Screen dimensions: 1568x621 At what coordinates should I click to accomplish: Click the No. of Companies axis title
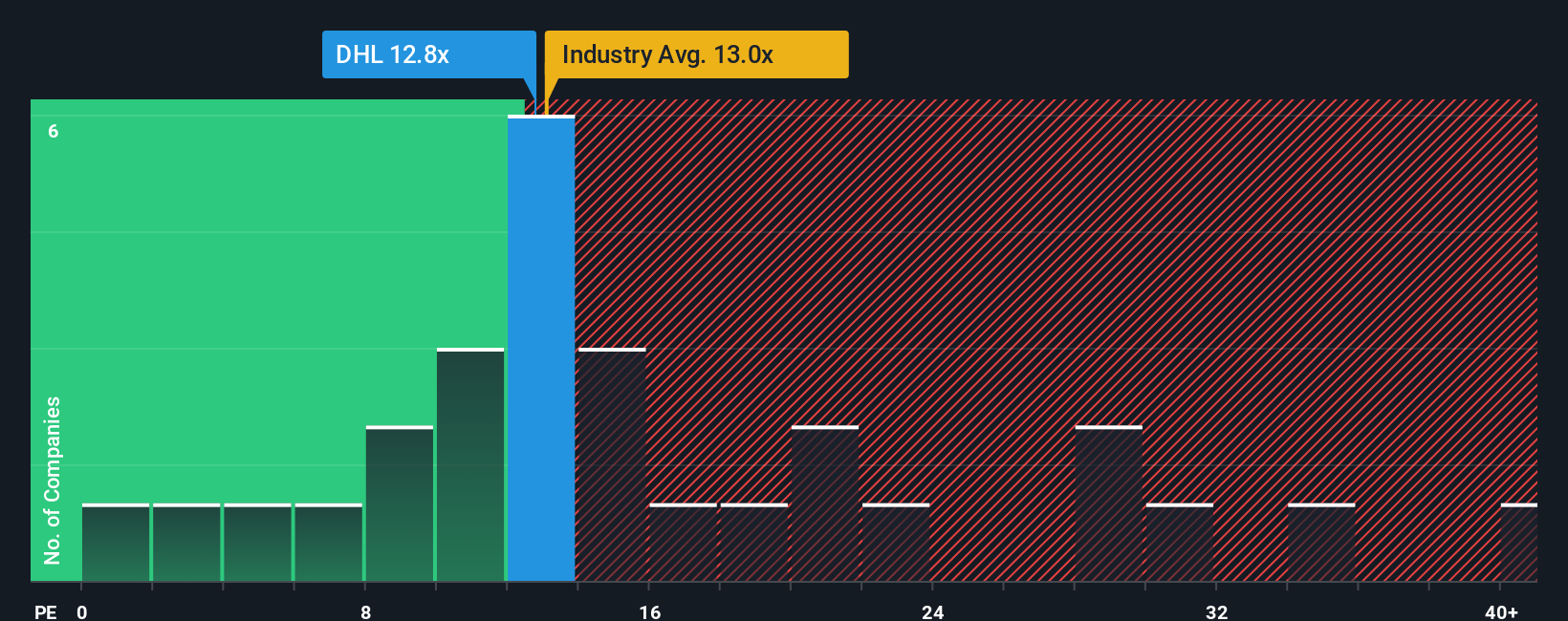pyautogui.click(x=53, y=480)
